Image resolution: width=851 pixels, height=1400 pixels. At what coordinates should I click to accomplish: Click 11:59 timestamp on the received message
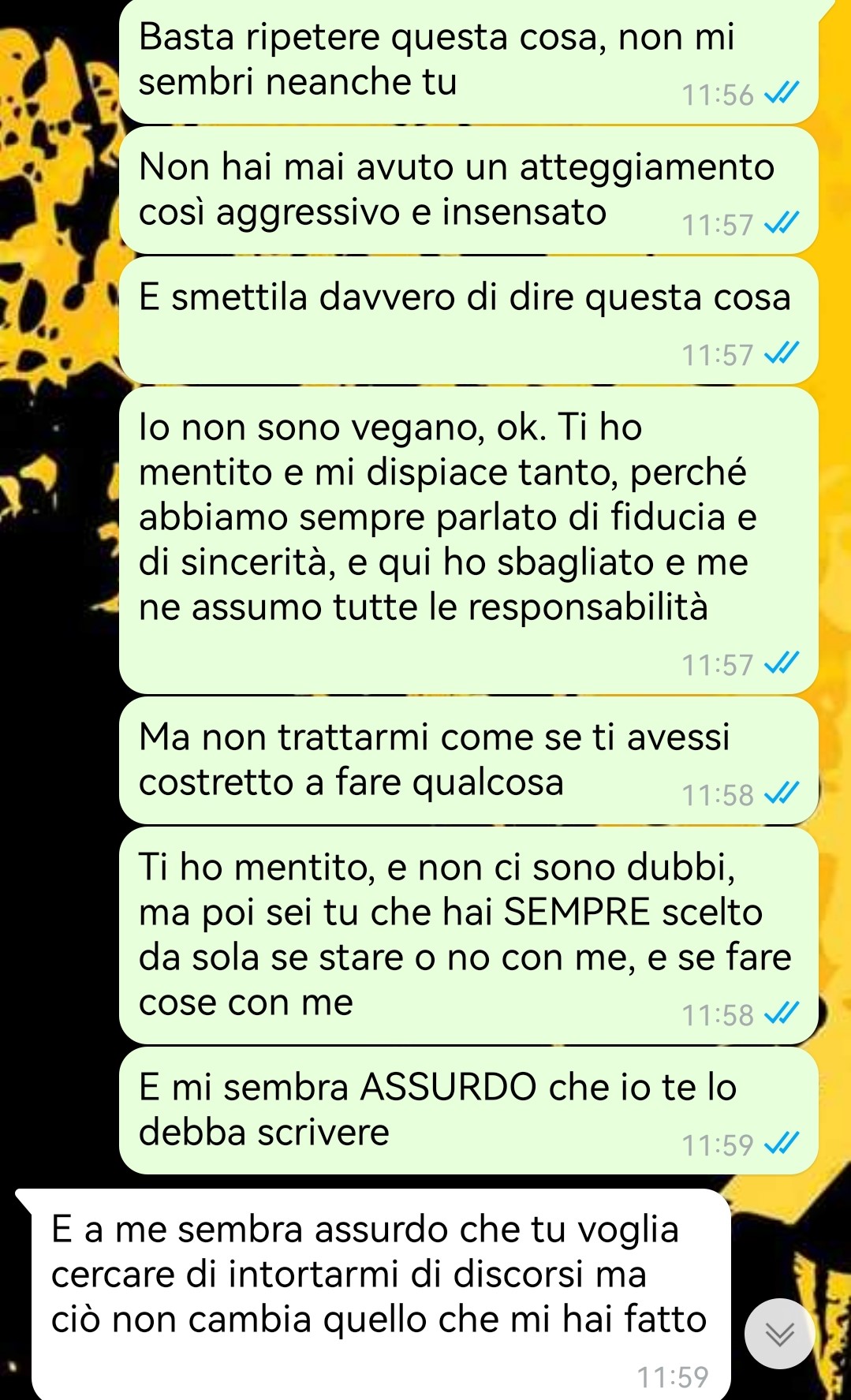pos(673,1377)
